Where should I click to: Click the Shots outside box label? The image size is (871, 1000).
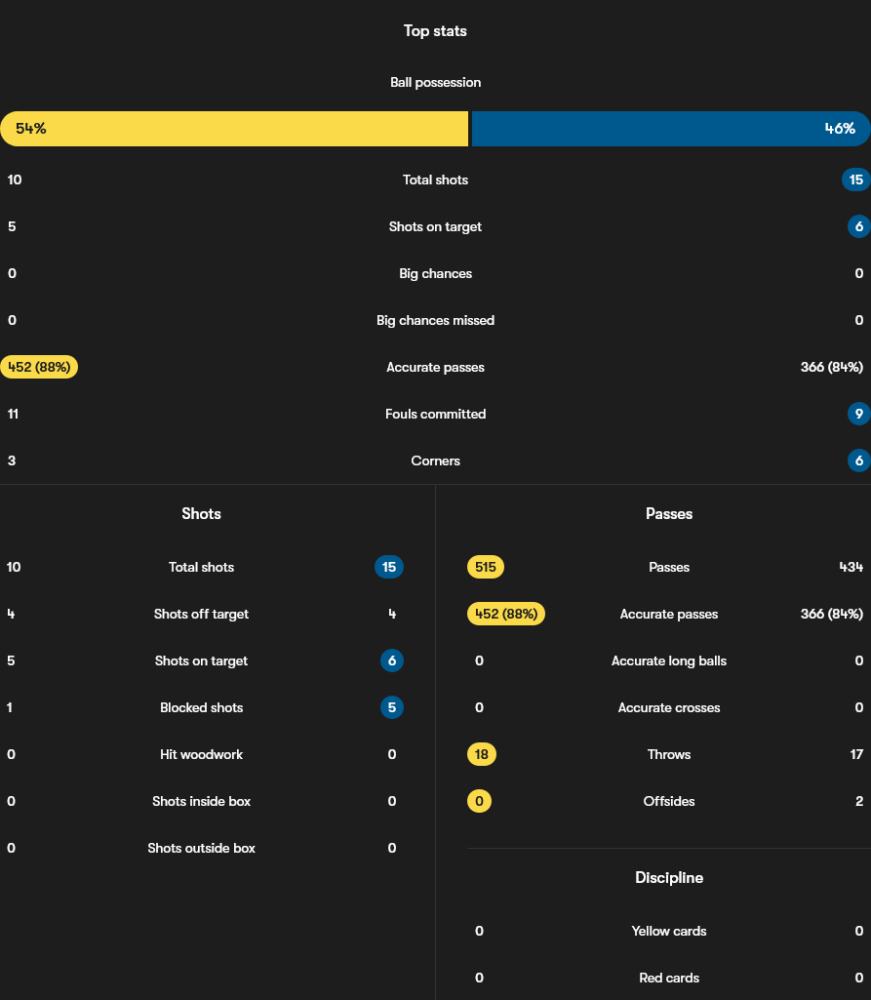(x=201, y=848)
